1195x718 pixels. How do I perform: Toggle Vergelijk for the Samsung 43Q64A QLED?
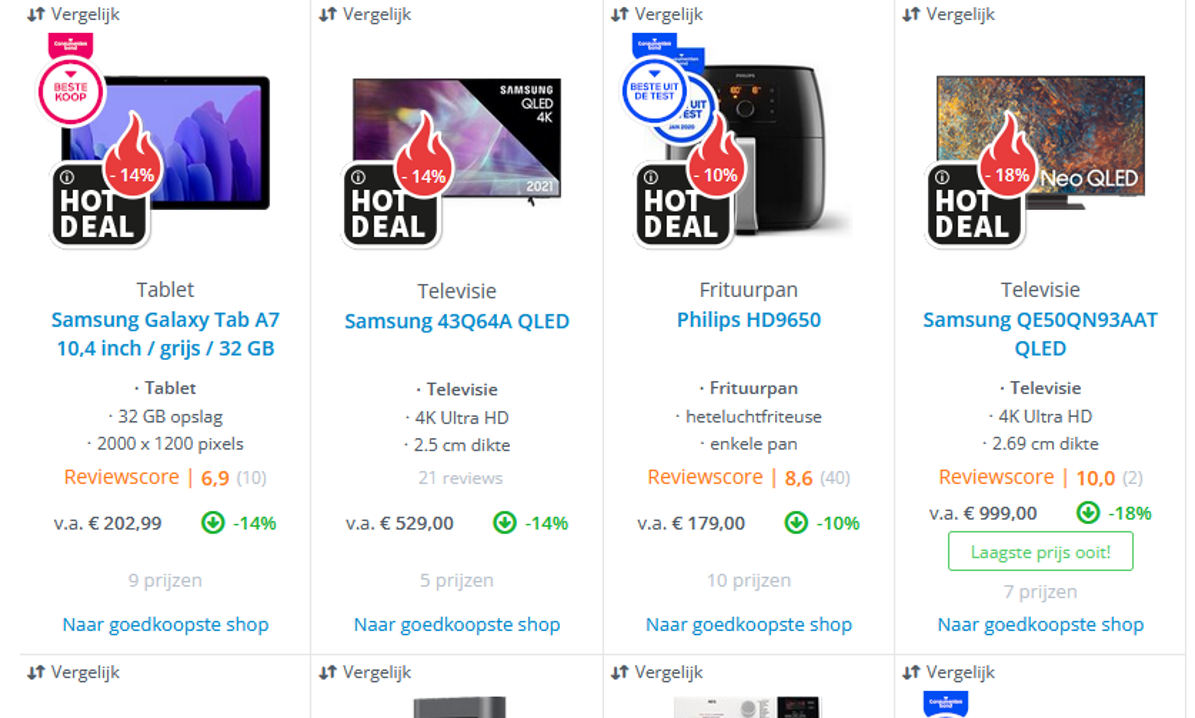(365, 14)
